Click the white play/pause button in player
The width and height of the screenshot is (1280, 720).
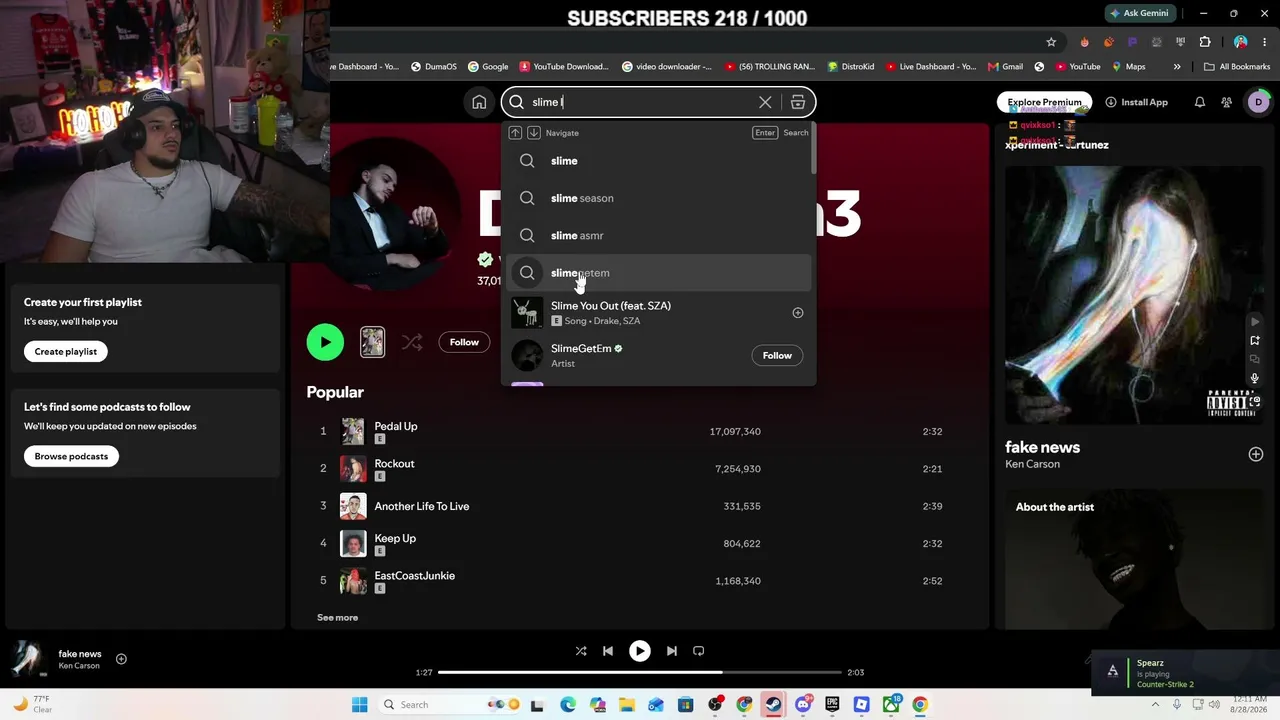640,651
